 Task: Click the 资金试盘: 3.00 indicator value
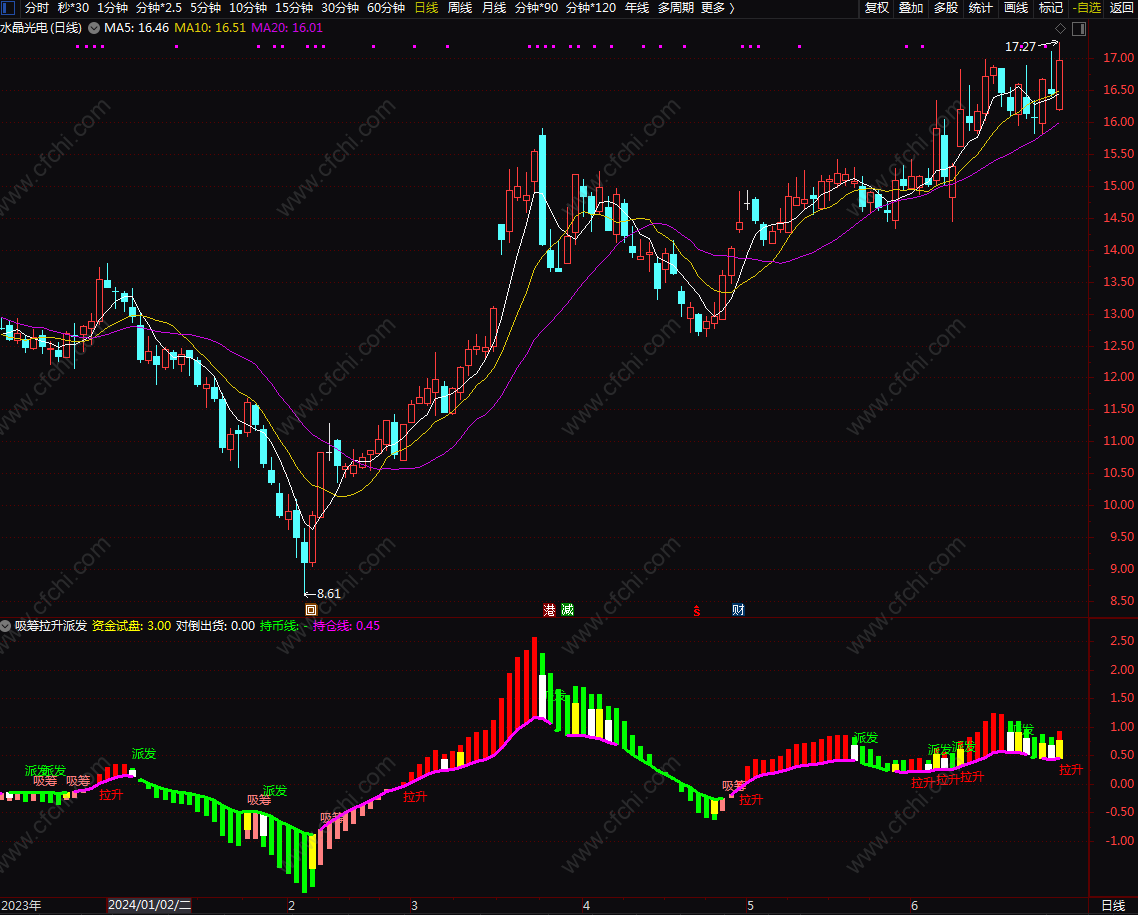131,626
